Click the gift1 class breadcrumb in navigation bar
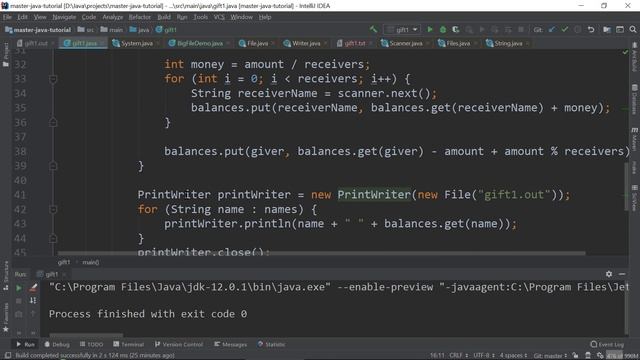The height and width of the screenshot is (360, 640). click(x=166, y=30)
